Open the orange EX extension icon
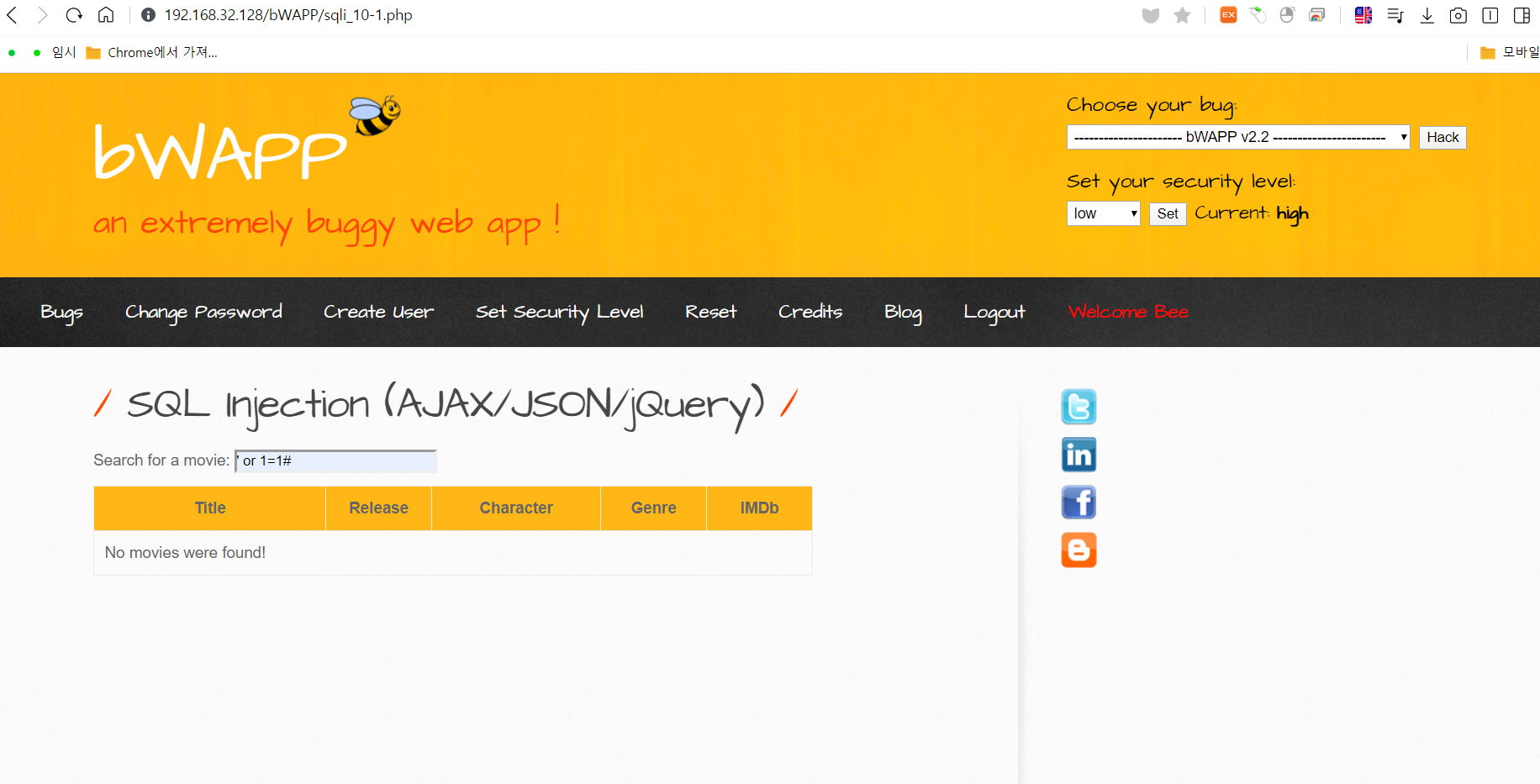1540x784 pixels. pyautogui.click(x=1228, y=15)
